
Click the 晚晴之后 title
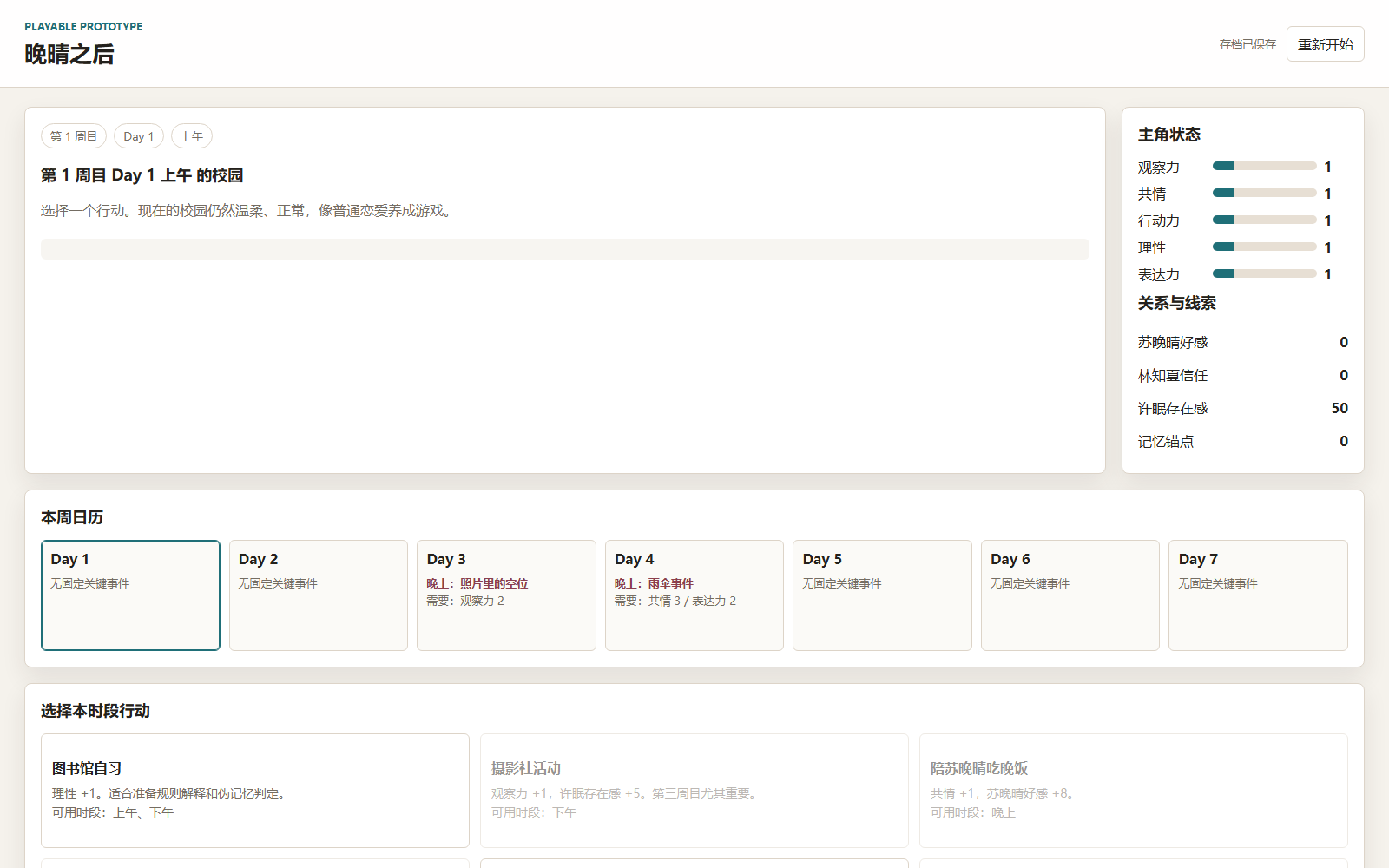(69, 54)
